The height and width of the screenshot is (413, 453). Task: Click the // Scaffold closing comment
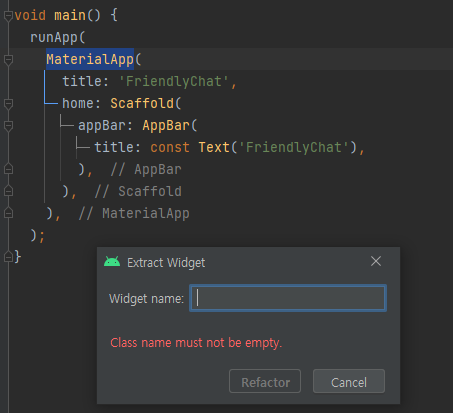click(138, 191)
